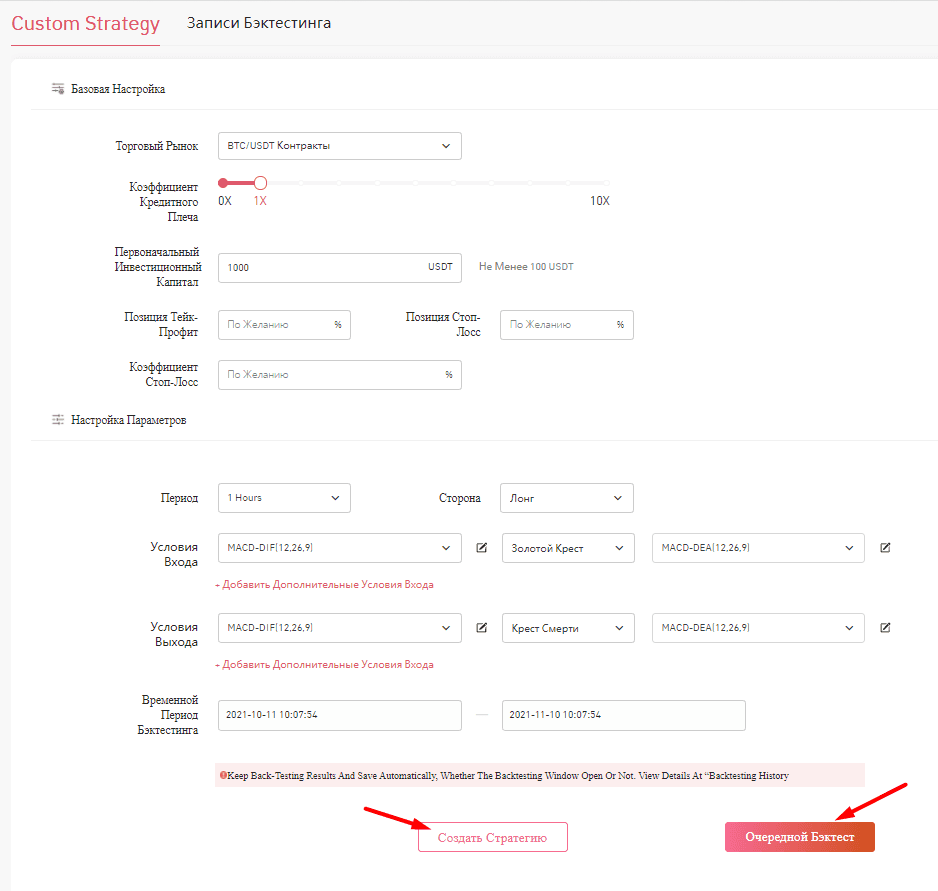Click the Позиция Стоп-Лосс percent field
938x891 pixels.
567,324
